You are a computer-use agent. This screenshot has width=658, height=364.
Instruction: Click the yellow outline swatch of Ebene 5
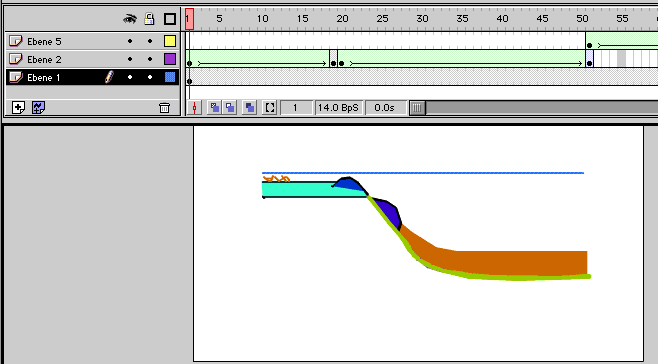point(170,41)
